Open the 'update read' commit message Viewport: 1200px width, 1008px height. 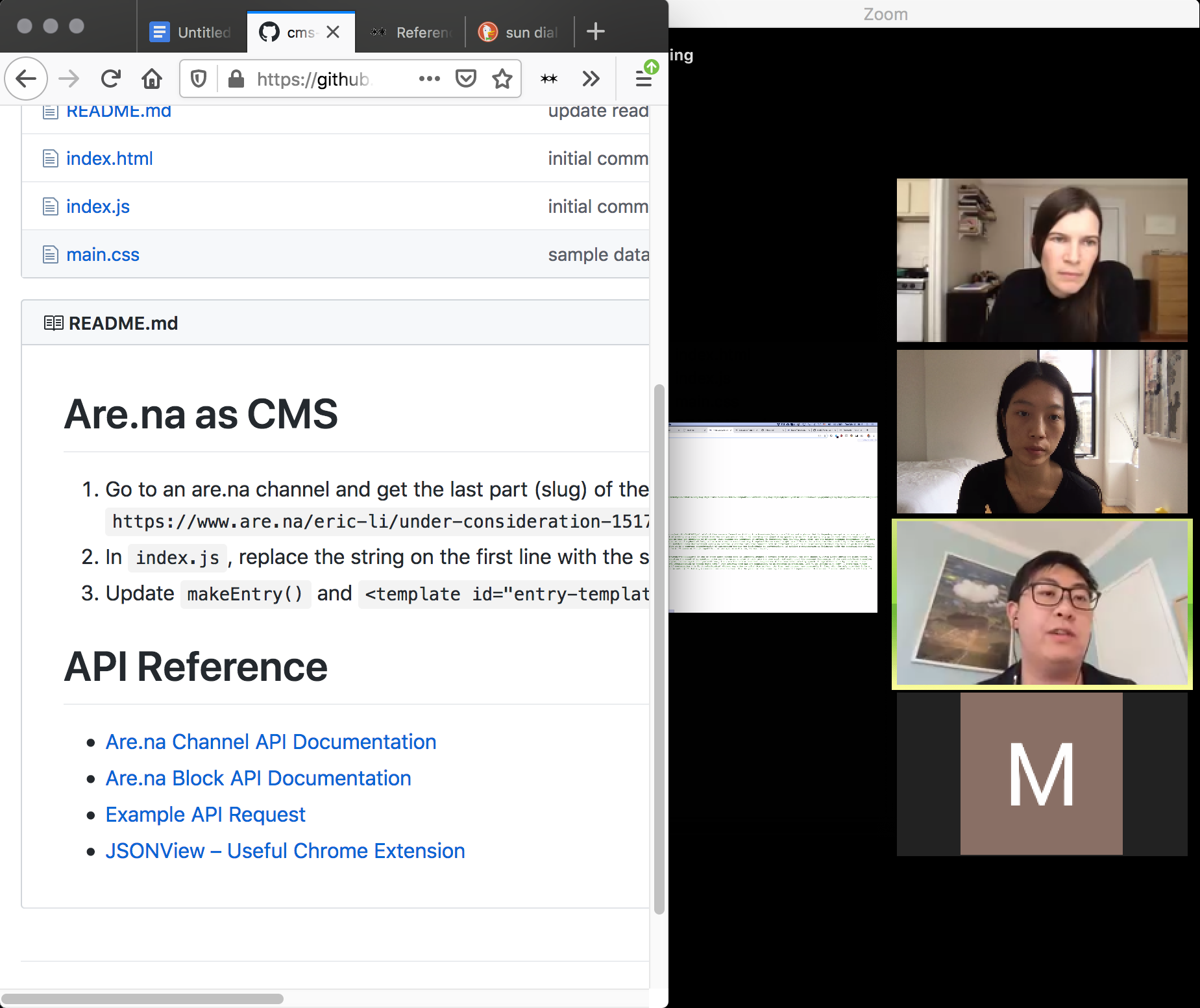(598, 111)
